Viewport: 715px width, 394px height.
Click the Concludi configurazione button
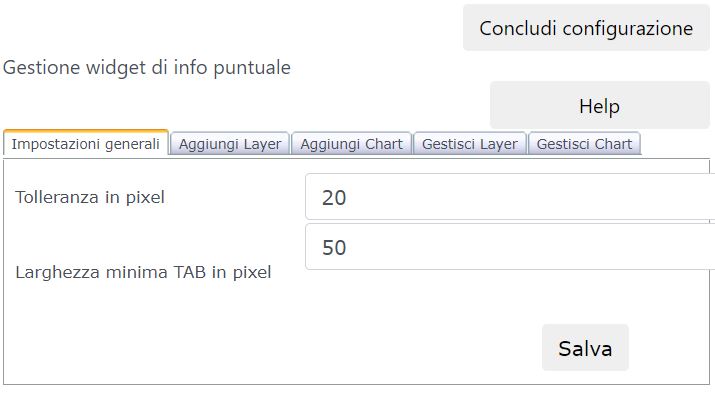pyautogui.click(x=586, y=28)
